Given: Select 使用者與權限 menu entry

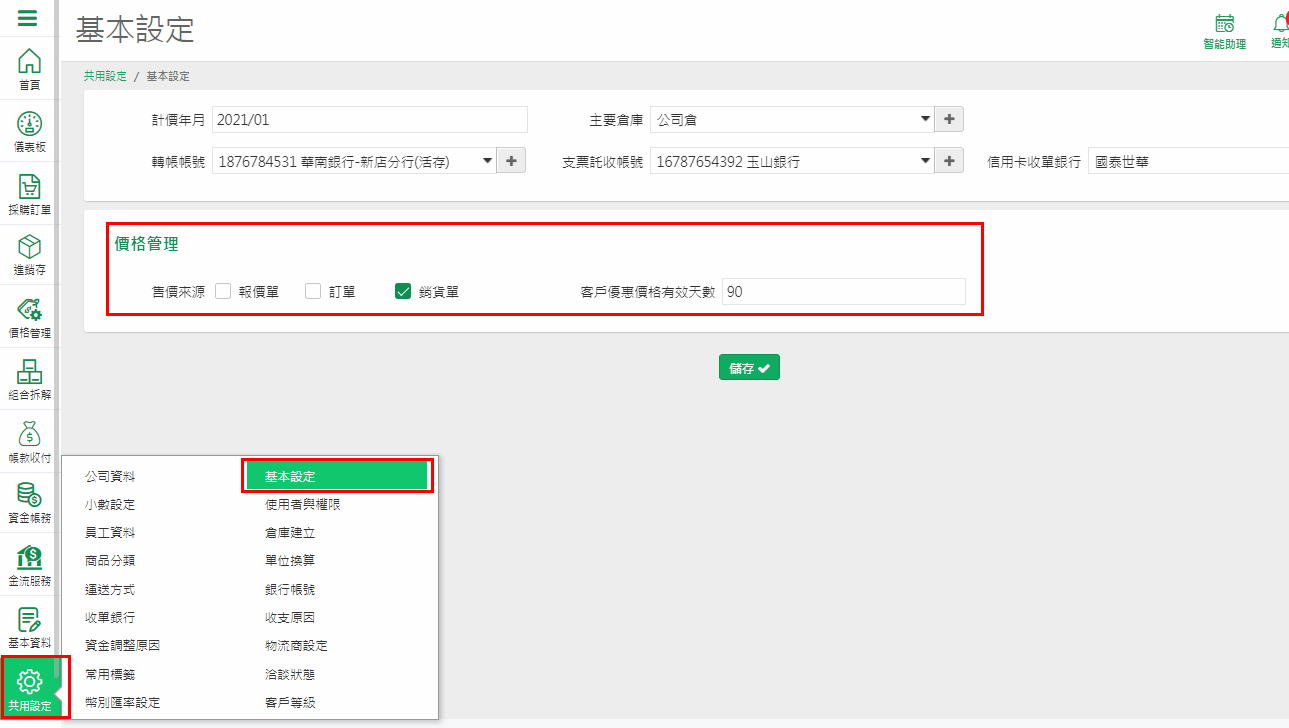Looking at the screenshot, I should (x=303, y=504).
